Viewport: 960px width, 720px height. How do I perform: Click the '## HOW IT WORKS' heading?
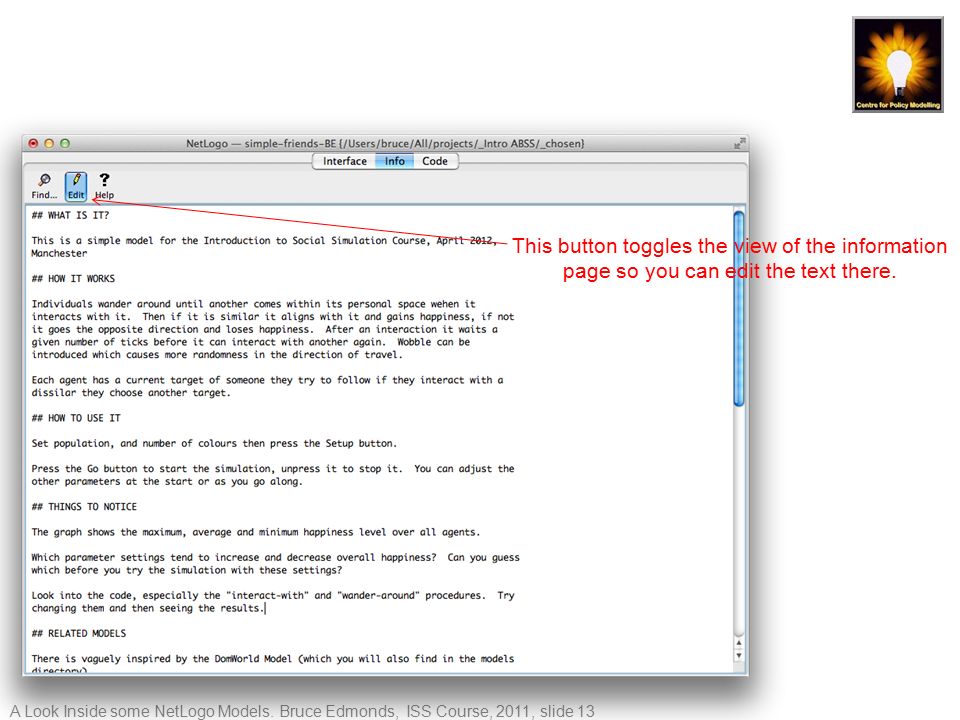pyautogui.click(x=73, y=279)
